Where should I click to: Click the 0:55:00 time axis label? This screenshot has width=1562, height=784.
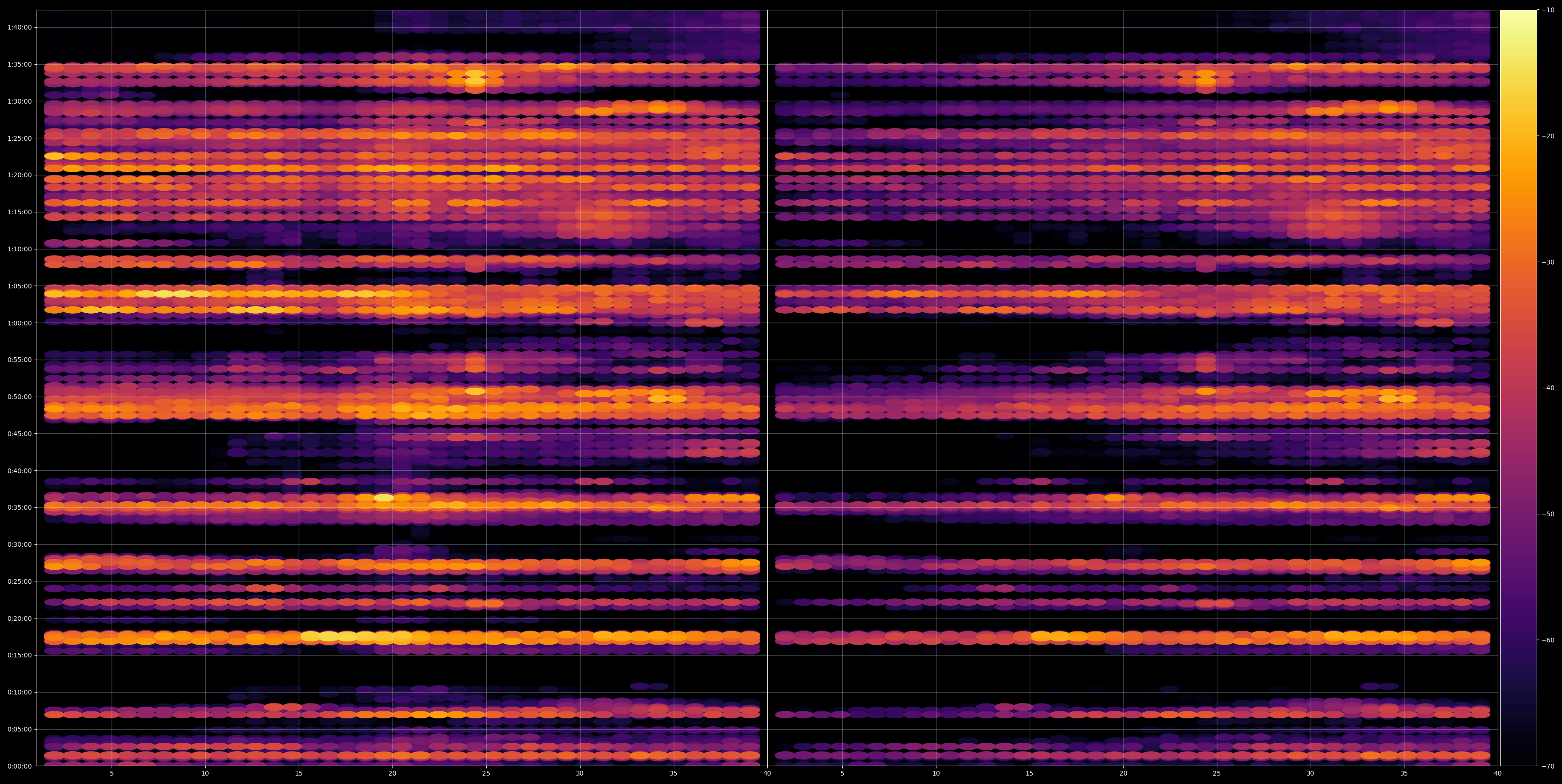click(19, 360)
